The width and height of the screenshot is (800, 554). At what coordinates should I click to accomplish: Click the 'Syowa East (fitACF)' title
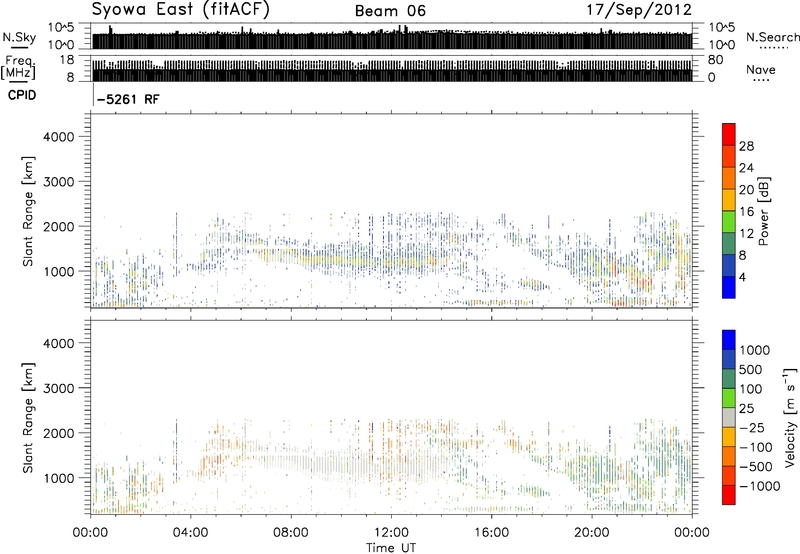tap(181, 10)
